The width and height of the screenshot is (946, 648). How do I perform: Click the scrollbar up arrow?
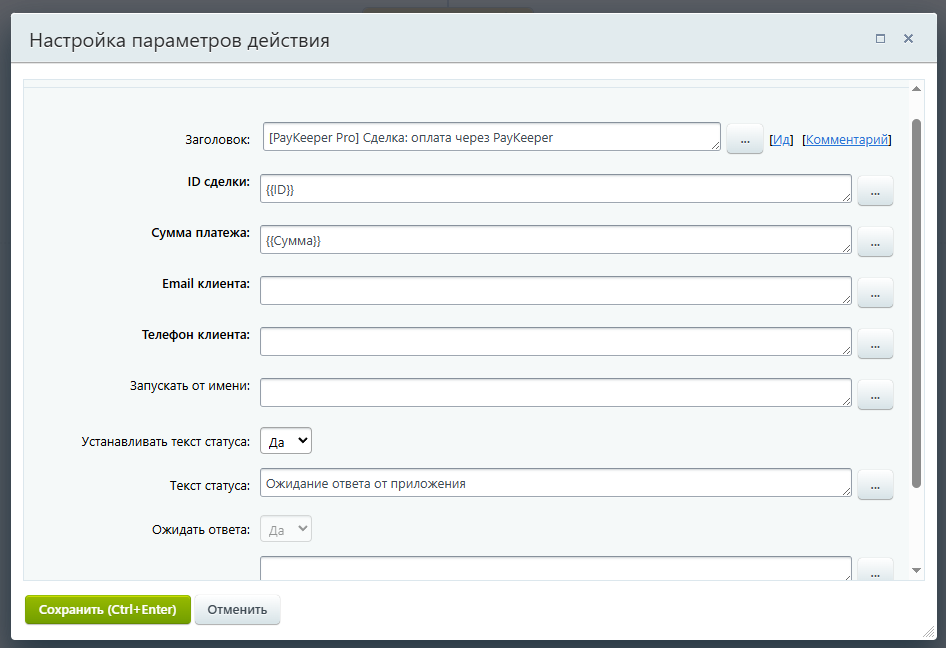917,89
